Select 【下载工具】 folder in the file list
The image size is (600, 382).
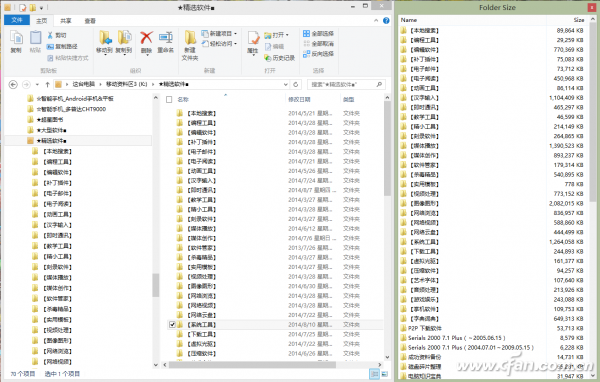tap(202, 335)
